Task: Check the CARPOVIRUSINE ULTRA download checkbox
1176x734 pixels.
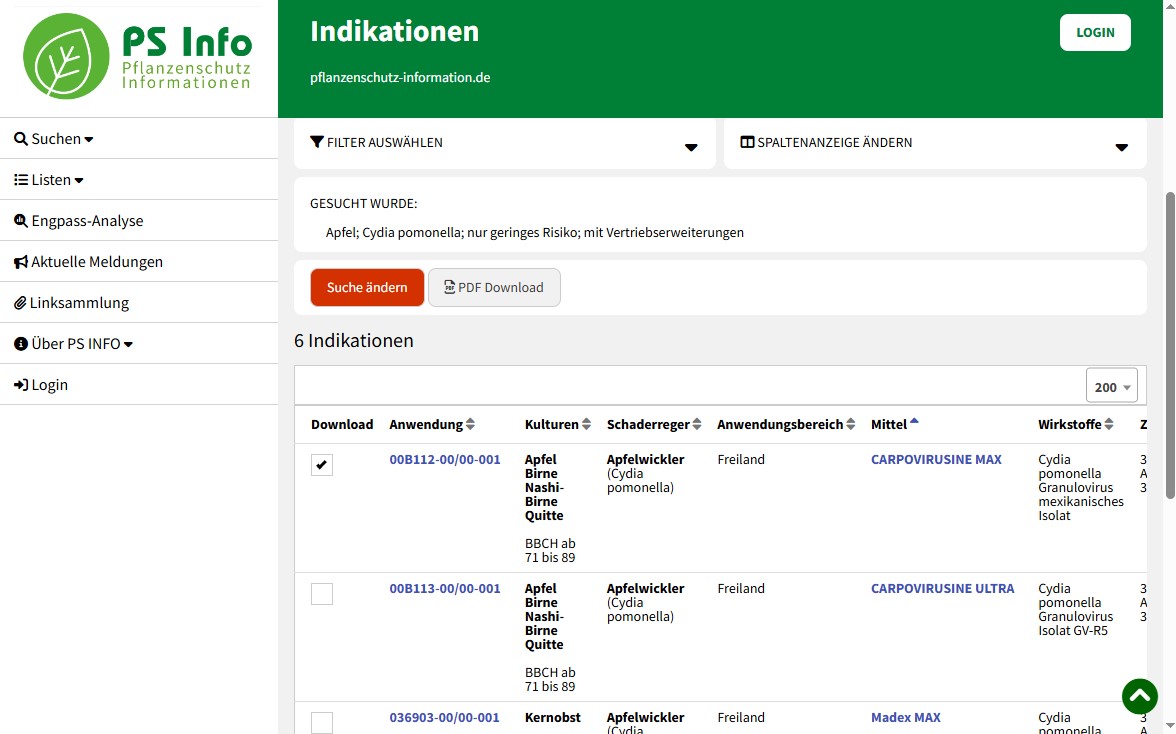Action: tap(322, 594)
